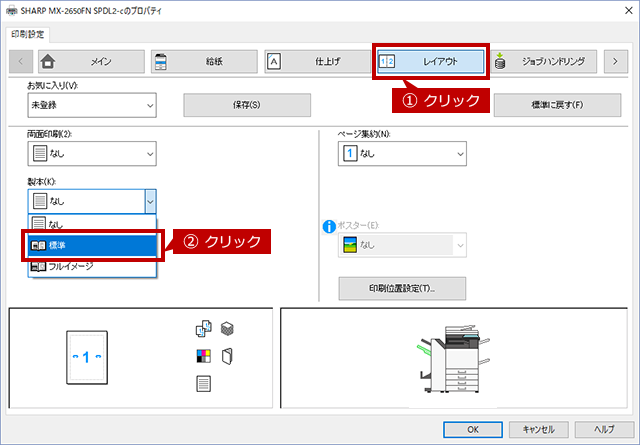The image size is (640, 445).
Task: Click the database icon on ジョブハンドリング tab
Action: pyautogui.click(x=500, y=62)
